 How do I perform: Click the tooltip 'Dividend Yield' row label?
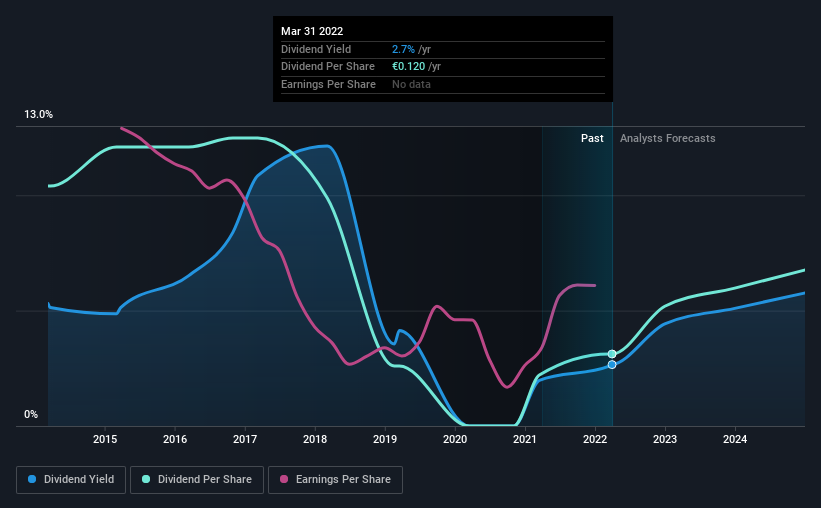click(x=316, y=49)
